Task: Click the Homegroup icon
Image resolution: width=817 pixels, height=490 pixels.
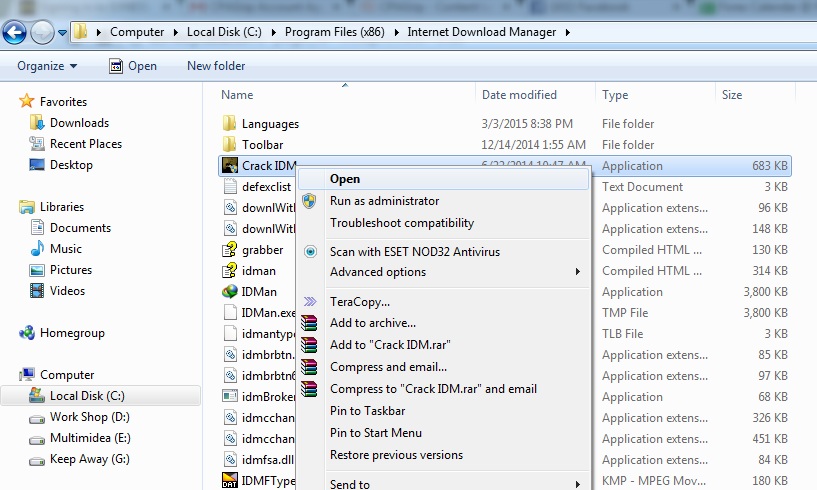Action: coord(27,333)
